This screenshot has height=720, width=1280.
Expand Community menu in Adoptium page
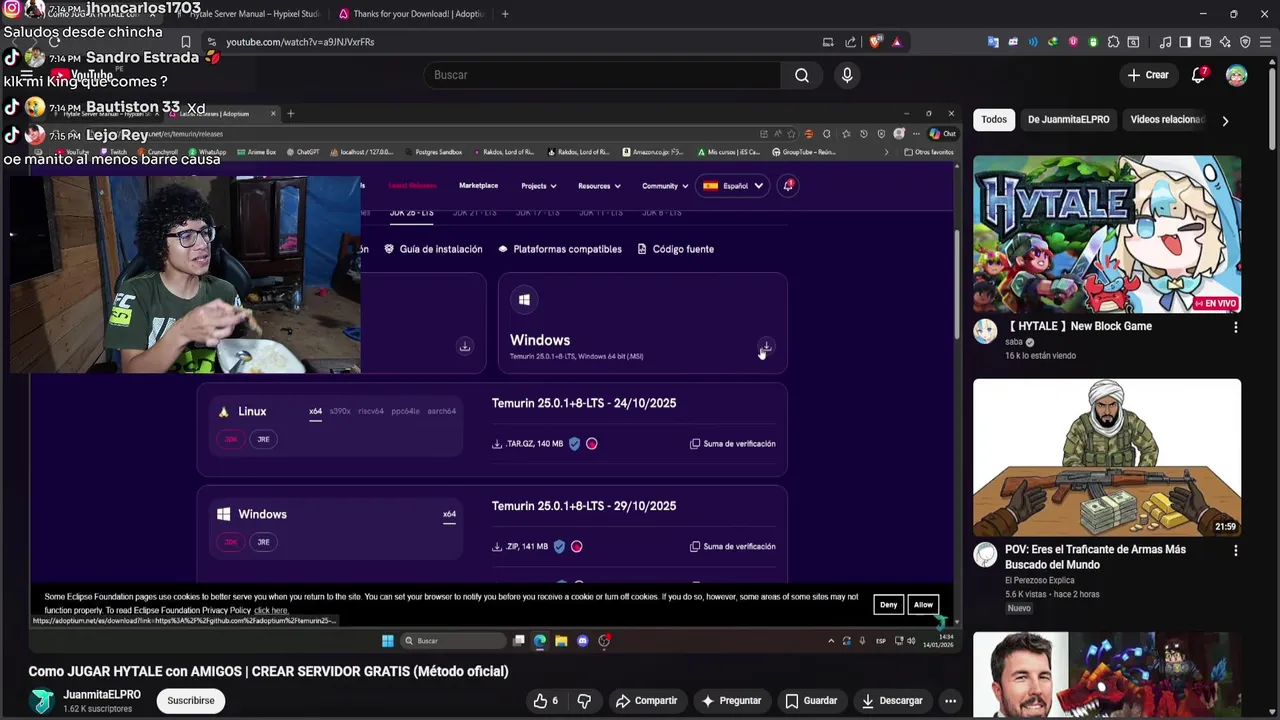click(x=665, y=186)
